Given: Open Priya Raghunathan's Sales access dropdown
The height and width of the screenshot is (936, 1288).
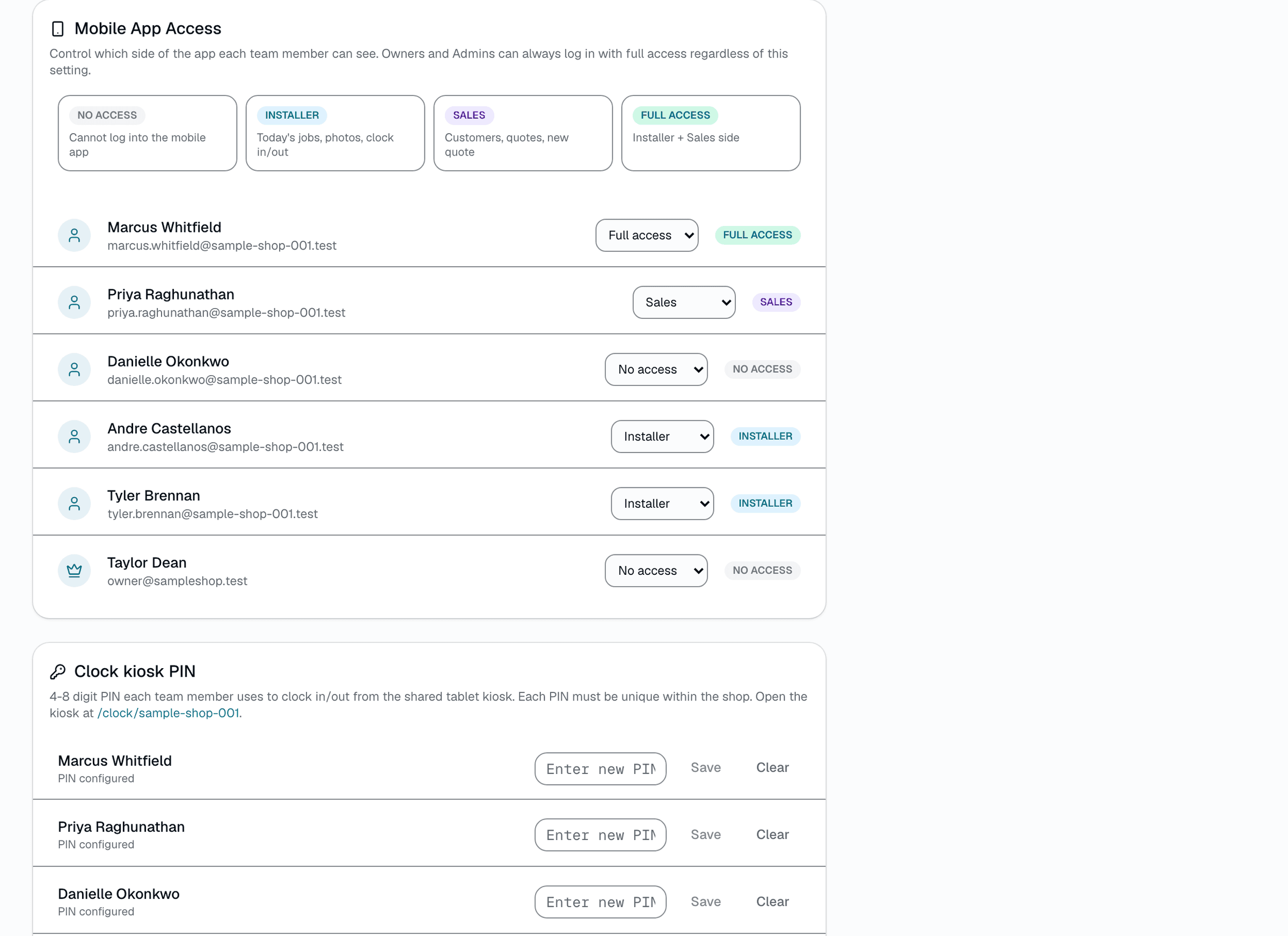Looking at the screenshot, I should 684,302.
